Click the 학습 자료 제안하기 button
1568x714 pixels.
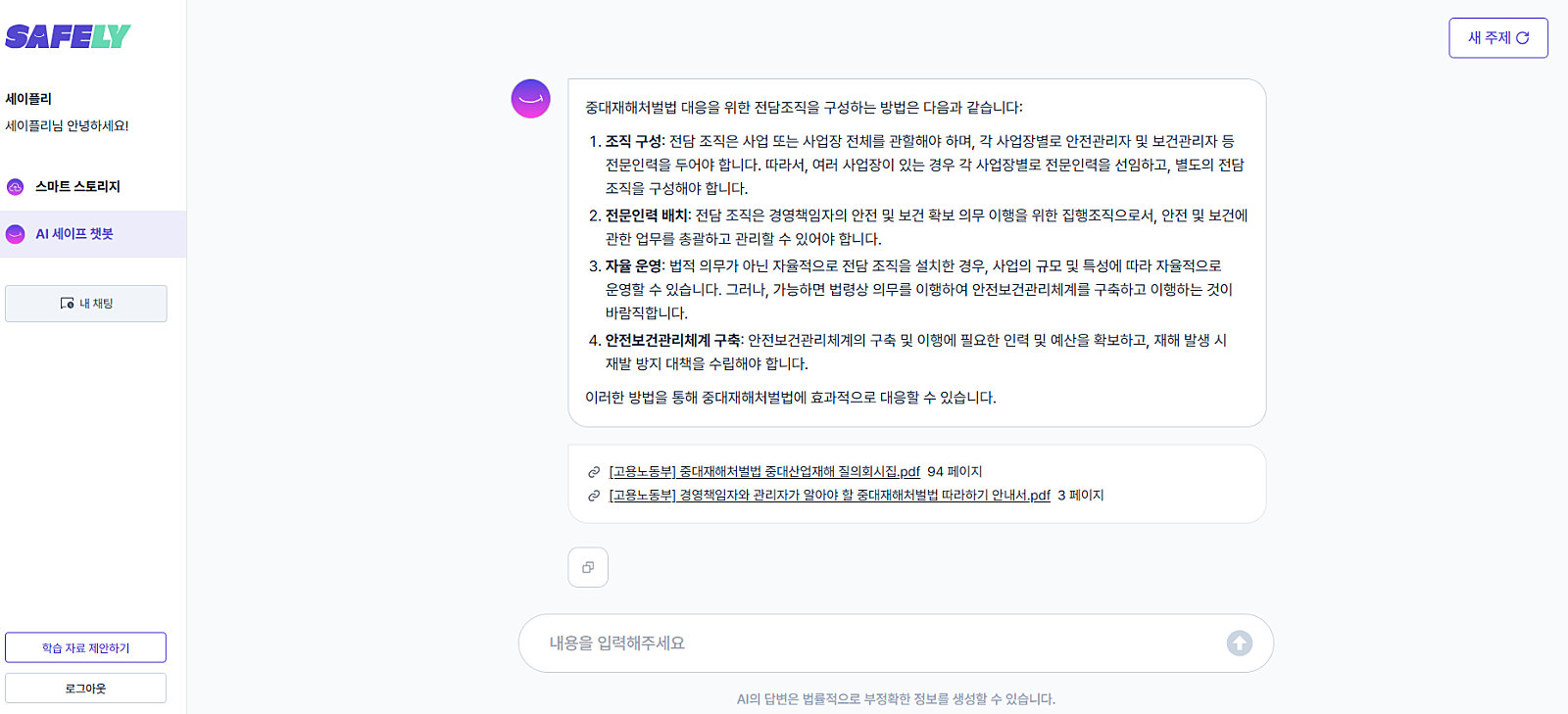coord(85,647)
